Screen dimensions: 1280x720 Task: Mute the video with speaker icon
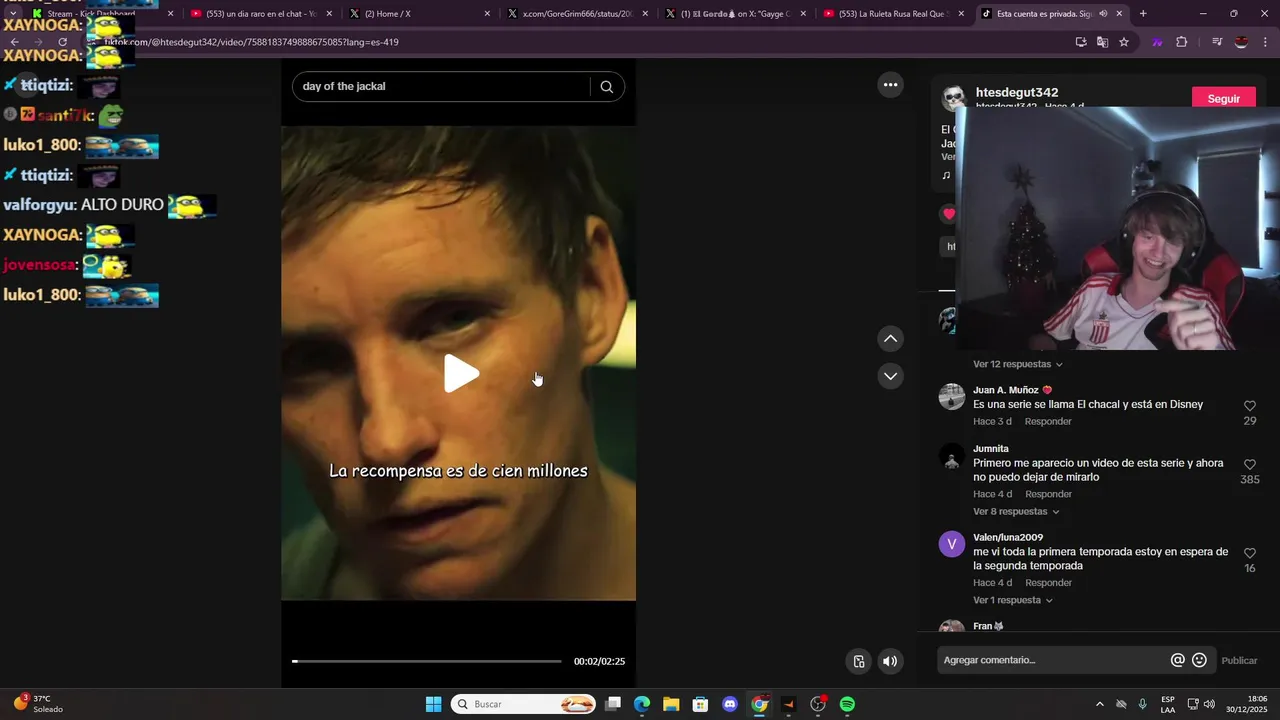(x=890, y=661)
